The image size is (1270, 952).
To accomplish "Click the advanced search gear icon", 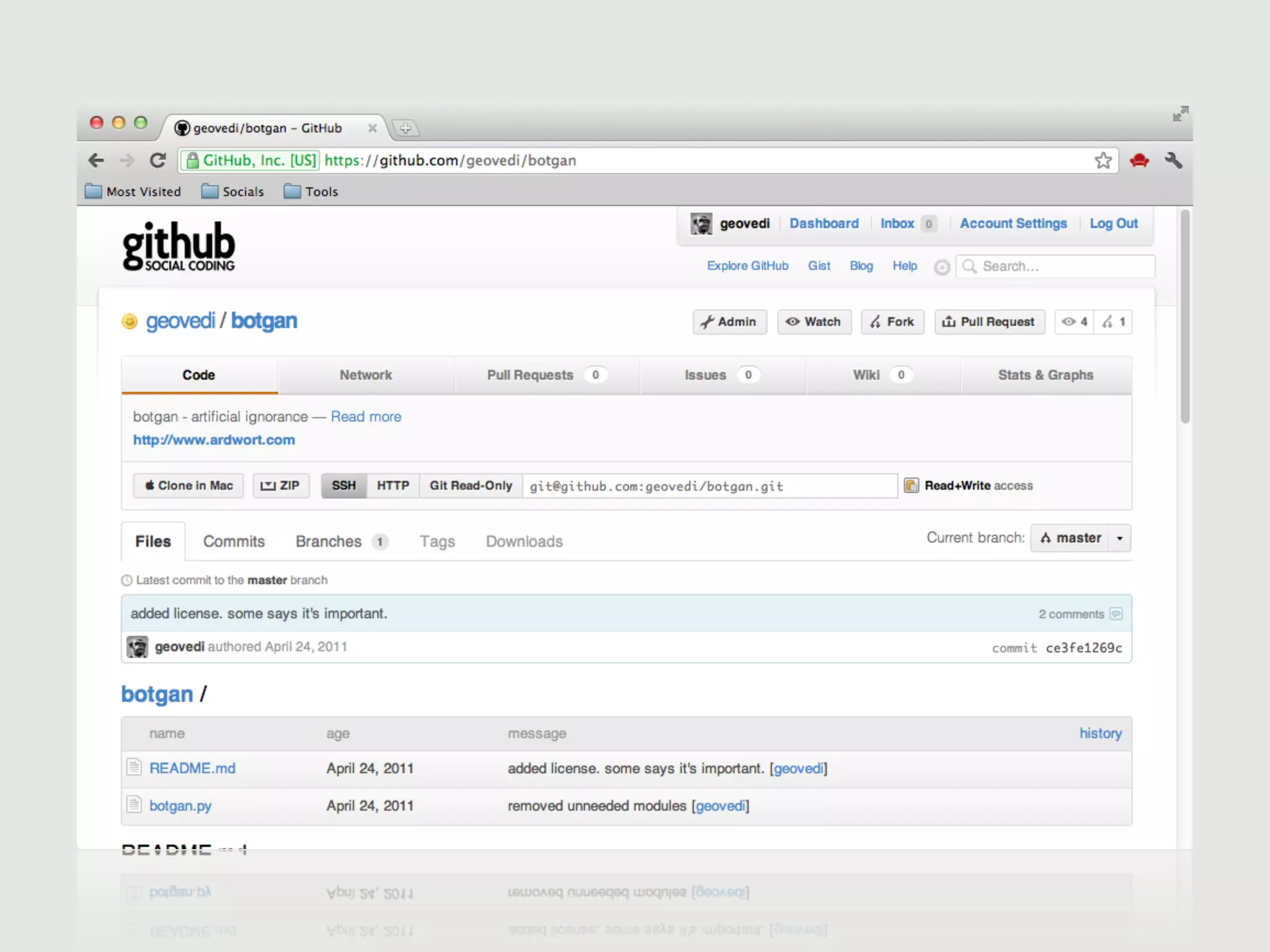I will 942,267.
